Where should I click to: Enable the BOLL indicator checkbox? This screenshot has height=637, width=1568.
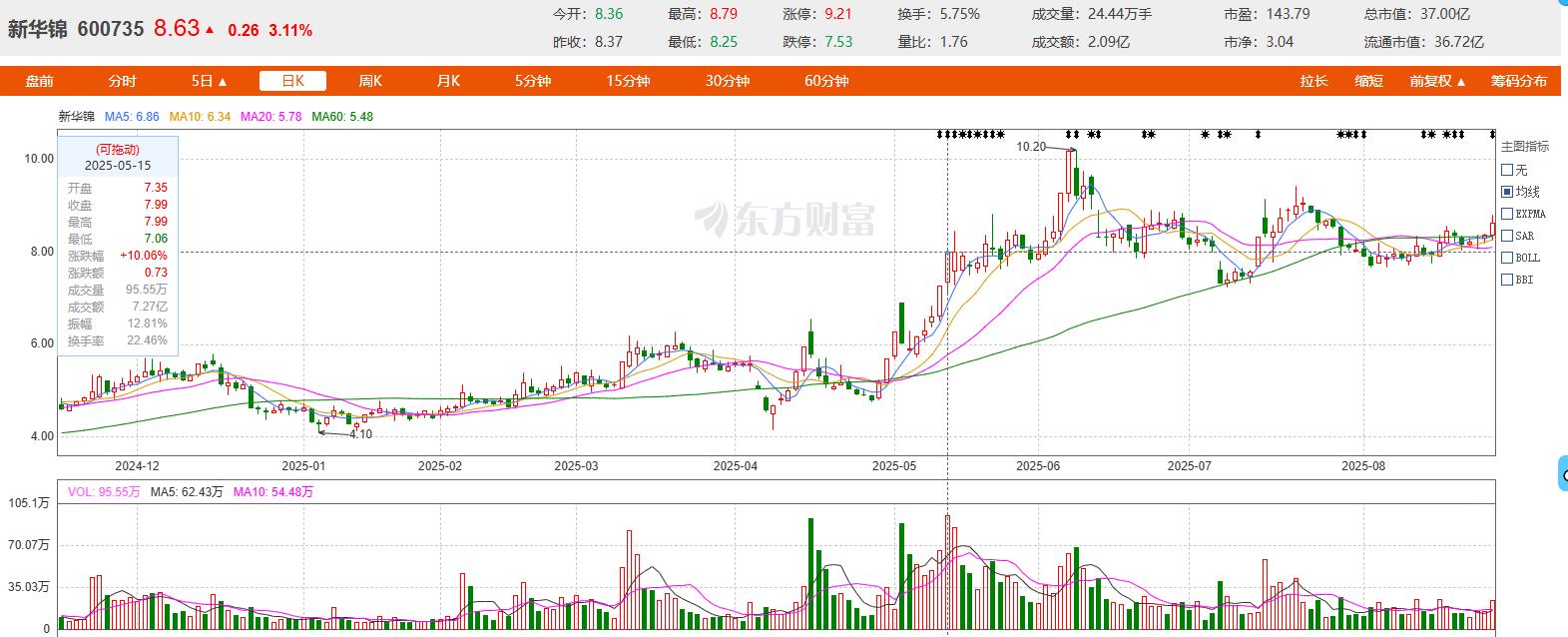click(1507, 258)
